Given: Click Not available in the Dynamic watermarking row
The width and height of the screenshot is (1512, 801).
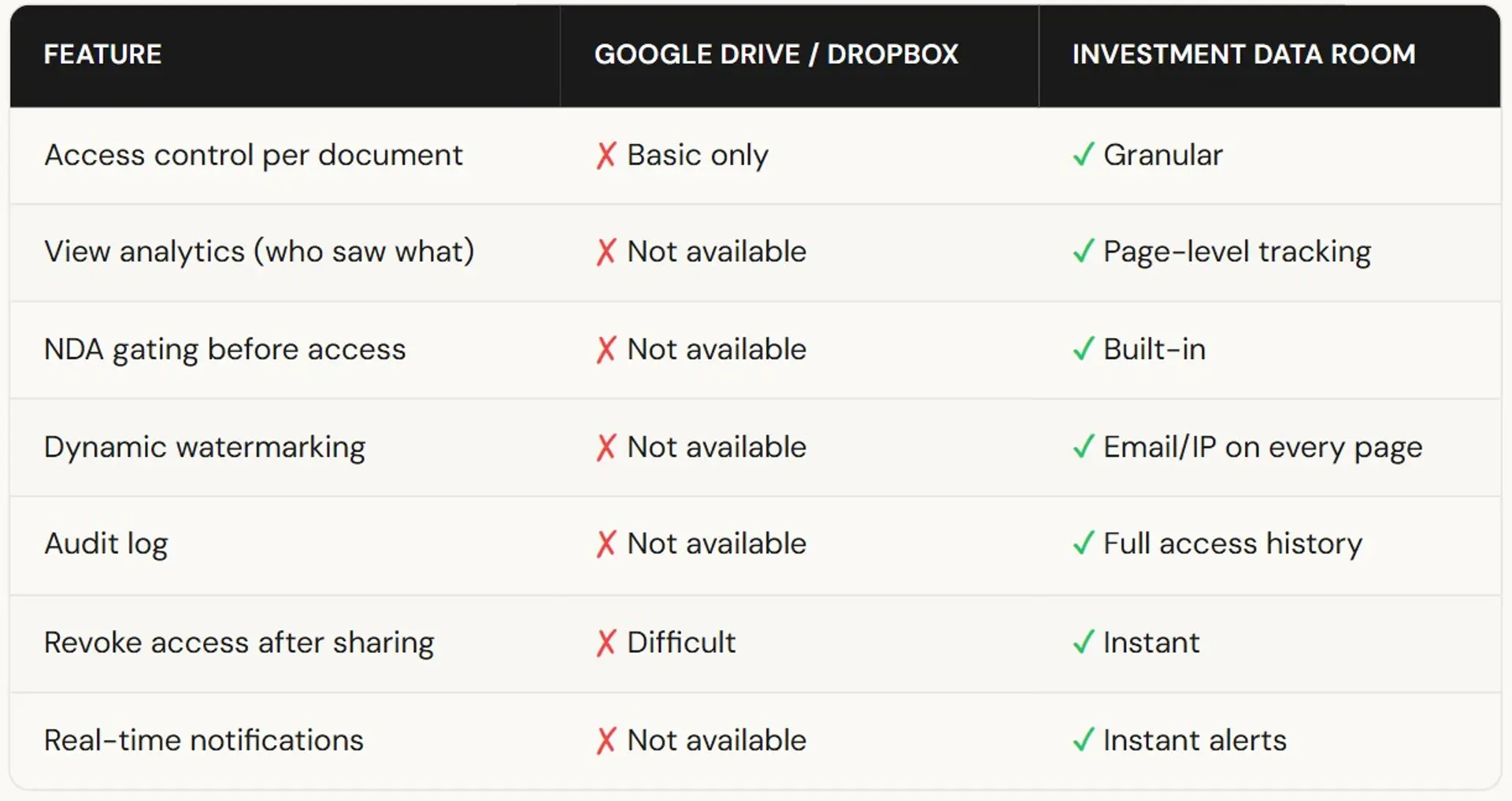Looking at the screenshot, I should [x=717, y=447].
